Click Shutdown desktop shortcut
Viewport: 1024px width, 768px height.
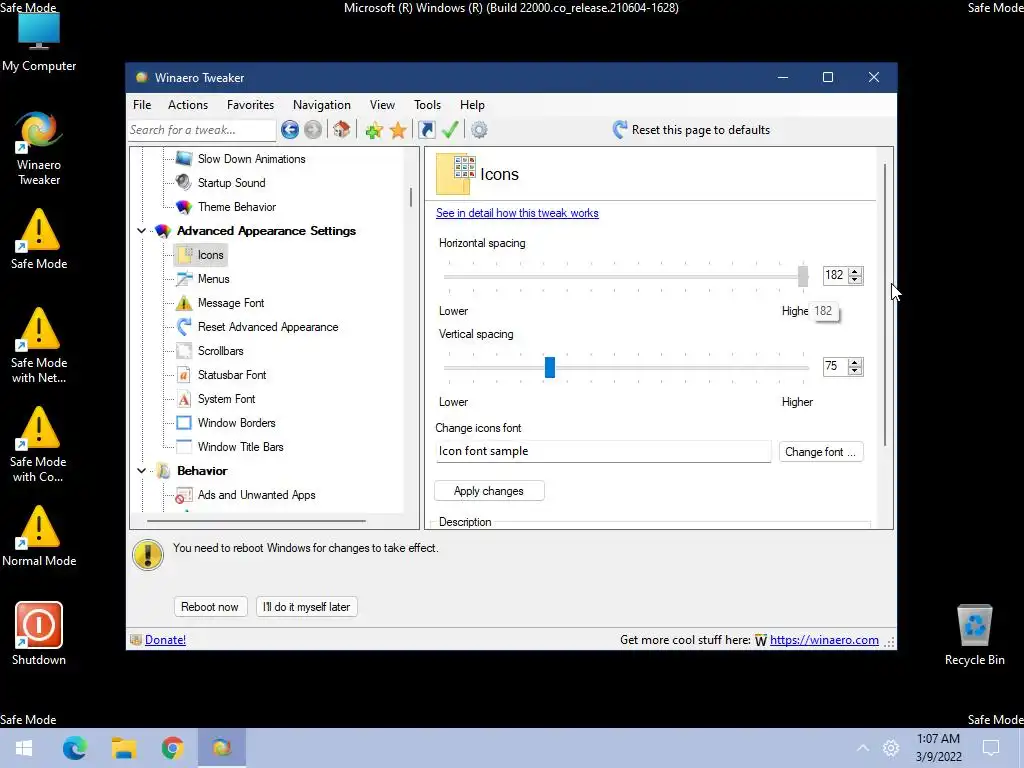pos(39,633)
